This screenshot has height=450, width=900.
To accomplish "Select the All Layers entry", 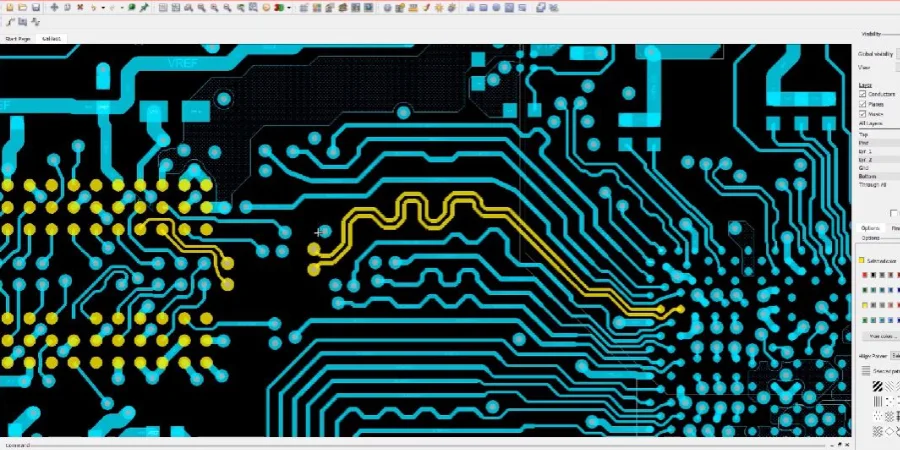I will click(x=871, y=123).
